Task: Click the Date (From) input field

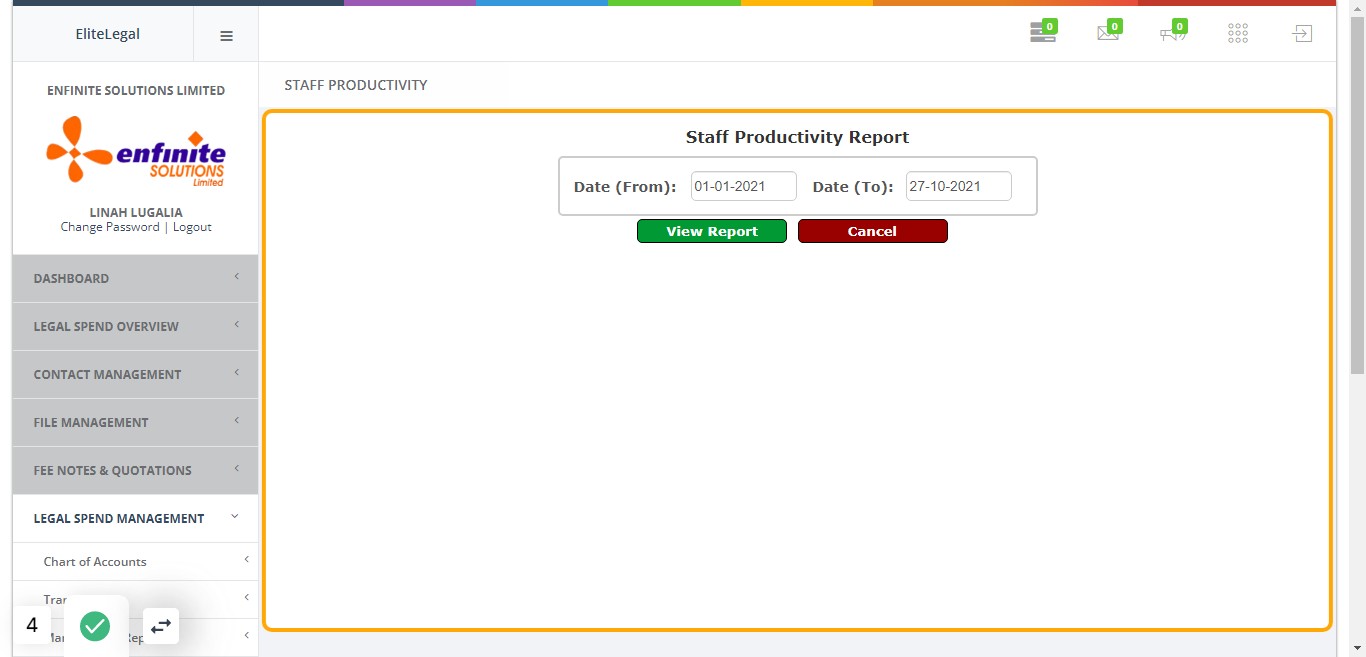Action: 744,186
